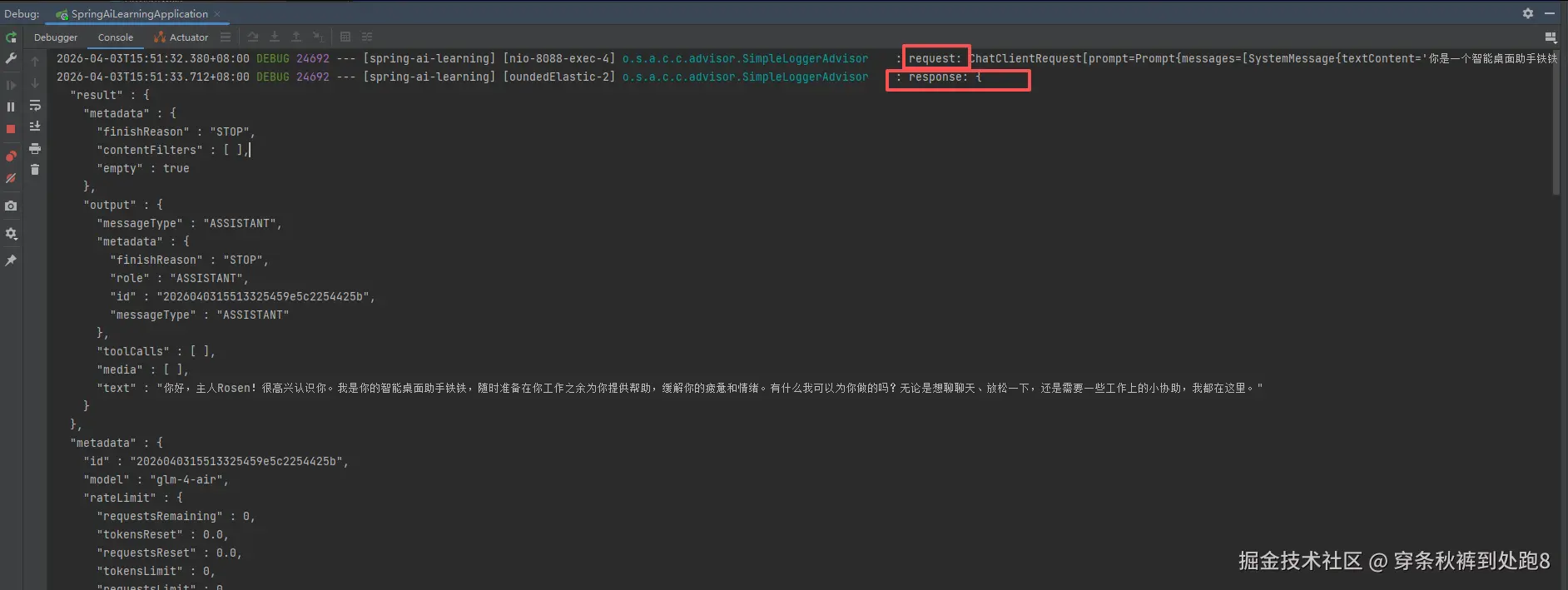Image resolution: width=1568 pixels, height=590 pixels.
Task: Click the Run to Cursor icon
Action: point(318,37)
